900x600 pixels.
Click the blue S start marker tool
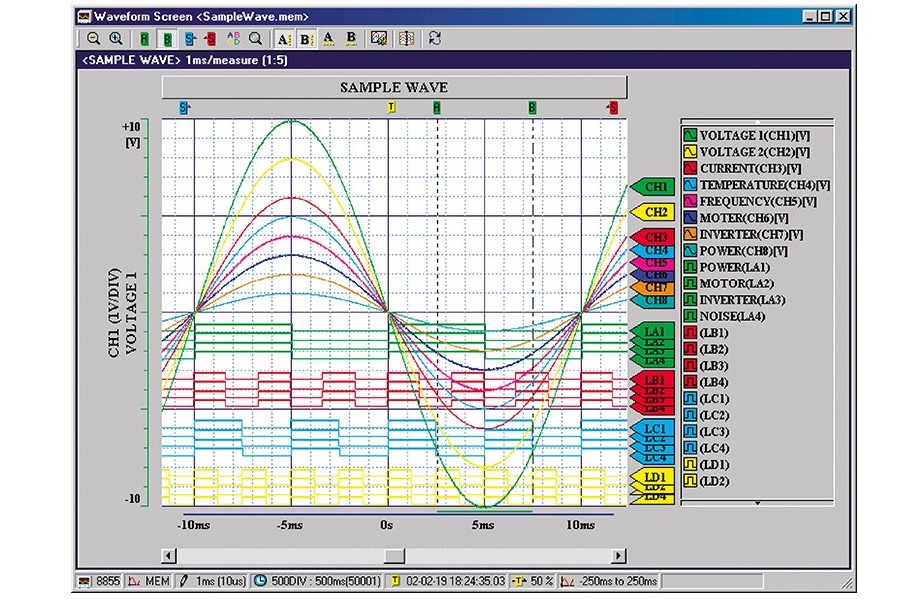pos(189,38)
